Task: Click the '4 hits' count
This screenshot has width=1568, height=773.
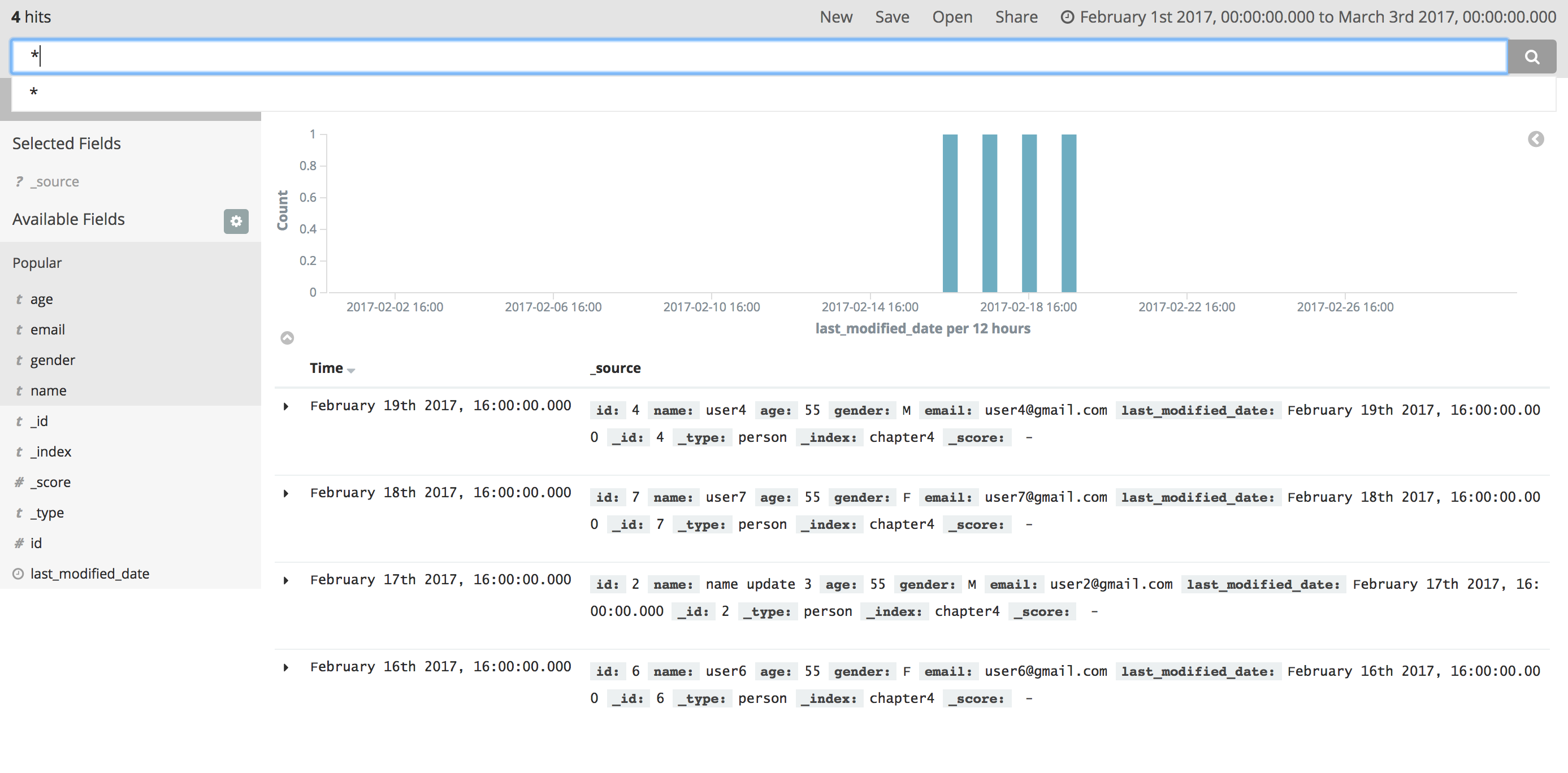Action: [31, 17]
